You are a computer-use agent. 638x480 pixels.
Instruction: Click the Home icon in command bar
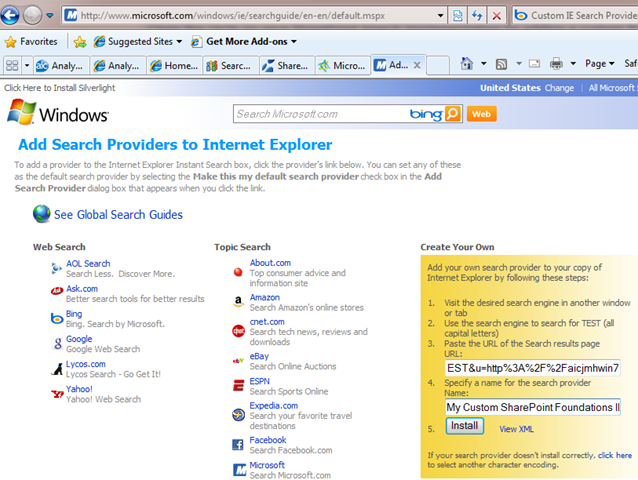(x=467, y=64)
